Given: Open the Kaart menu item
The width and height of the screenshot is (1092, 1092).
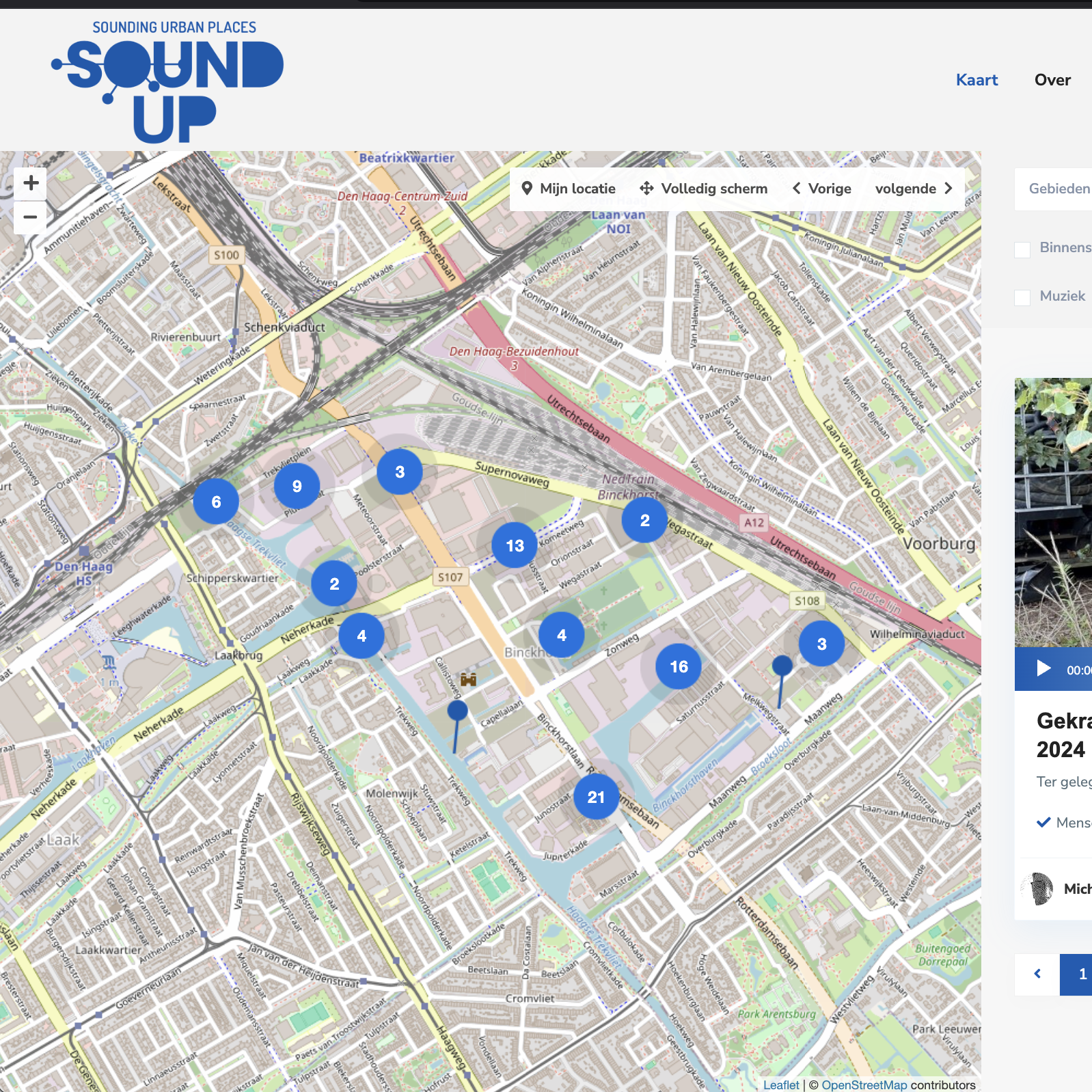Looking at the screenshot, I should click(977, 80).
